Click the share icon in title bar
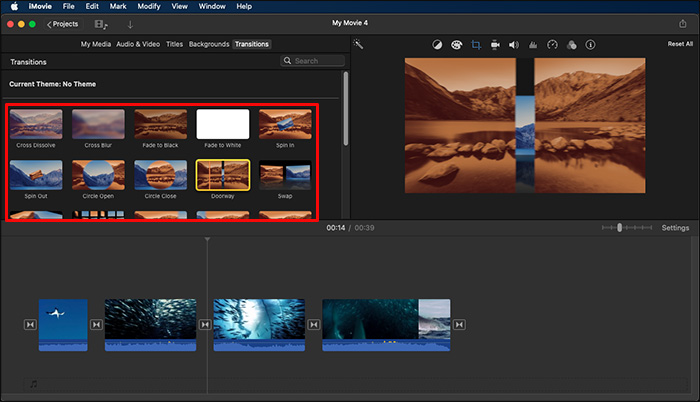This screenshot has height=402, width=700. point(682,23)
